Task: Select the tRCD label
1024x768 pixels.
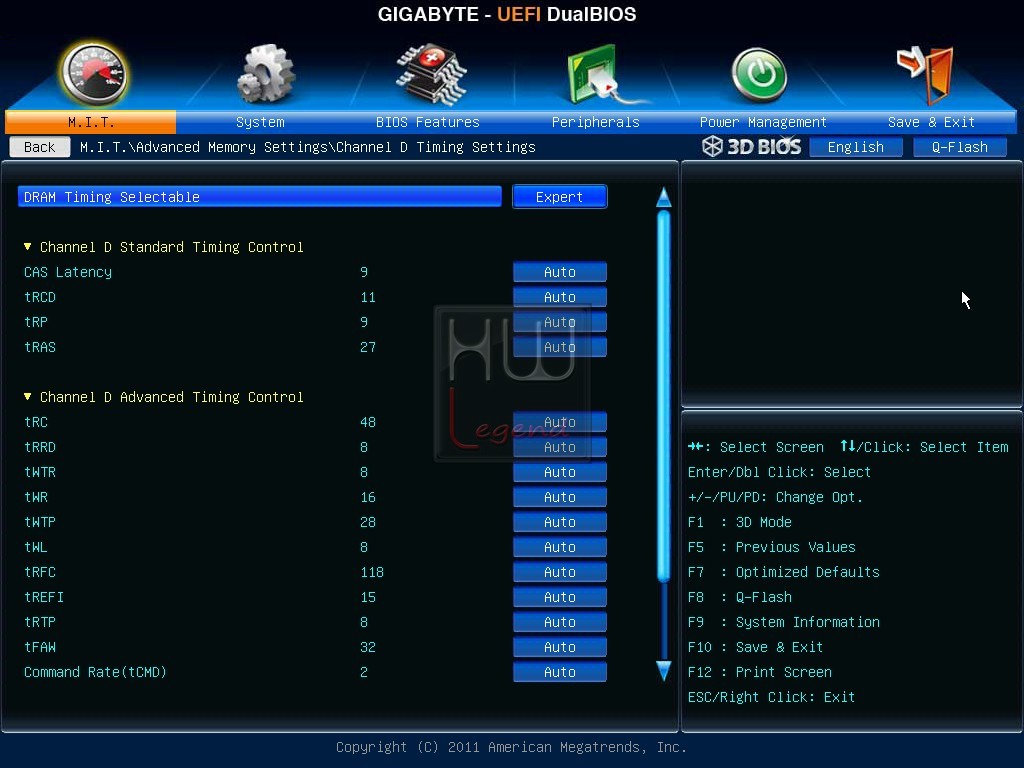Action: click(x=40, y=297)
